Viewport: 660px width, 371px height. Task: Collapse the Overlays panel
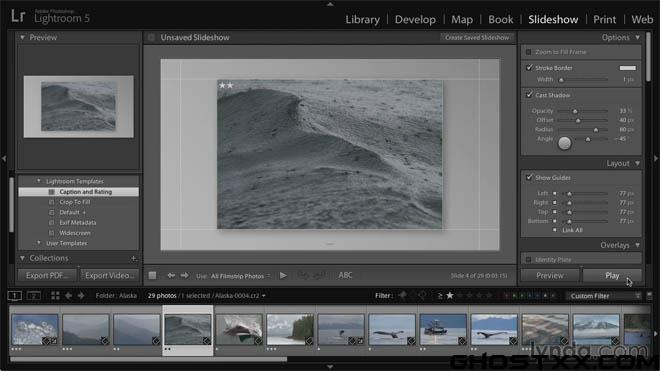tap(638, 245)
